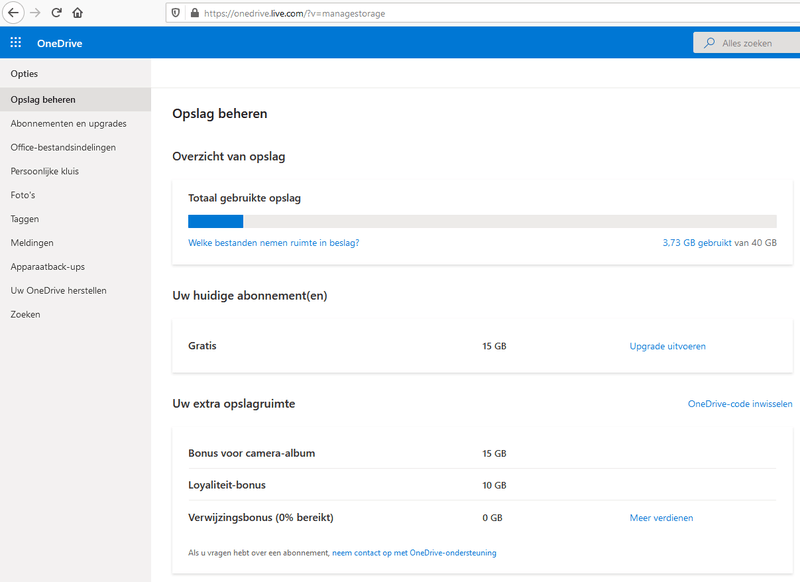Viewport: 800px width, 582px height.
Task: Click Verwijzingsbonus (0% bereikt) label
Action: click(x=261, y=518)
